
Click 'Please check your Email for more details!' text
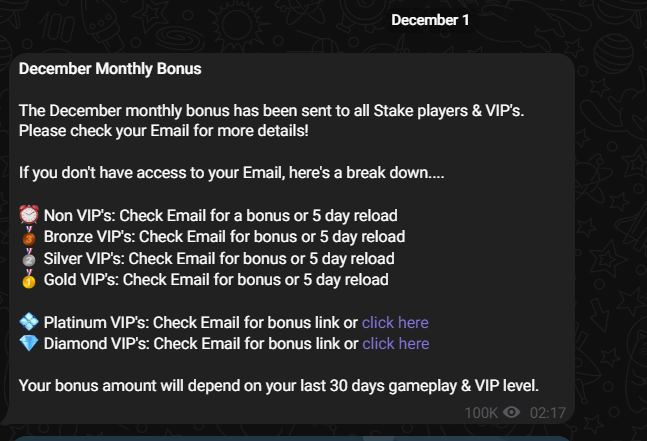point(164,131)
